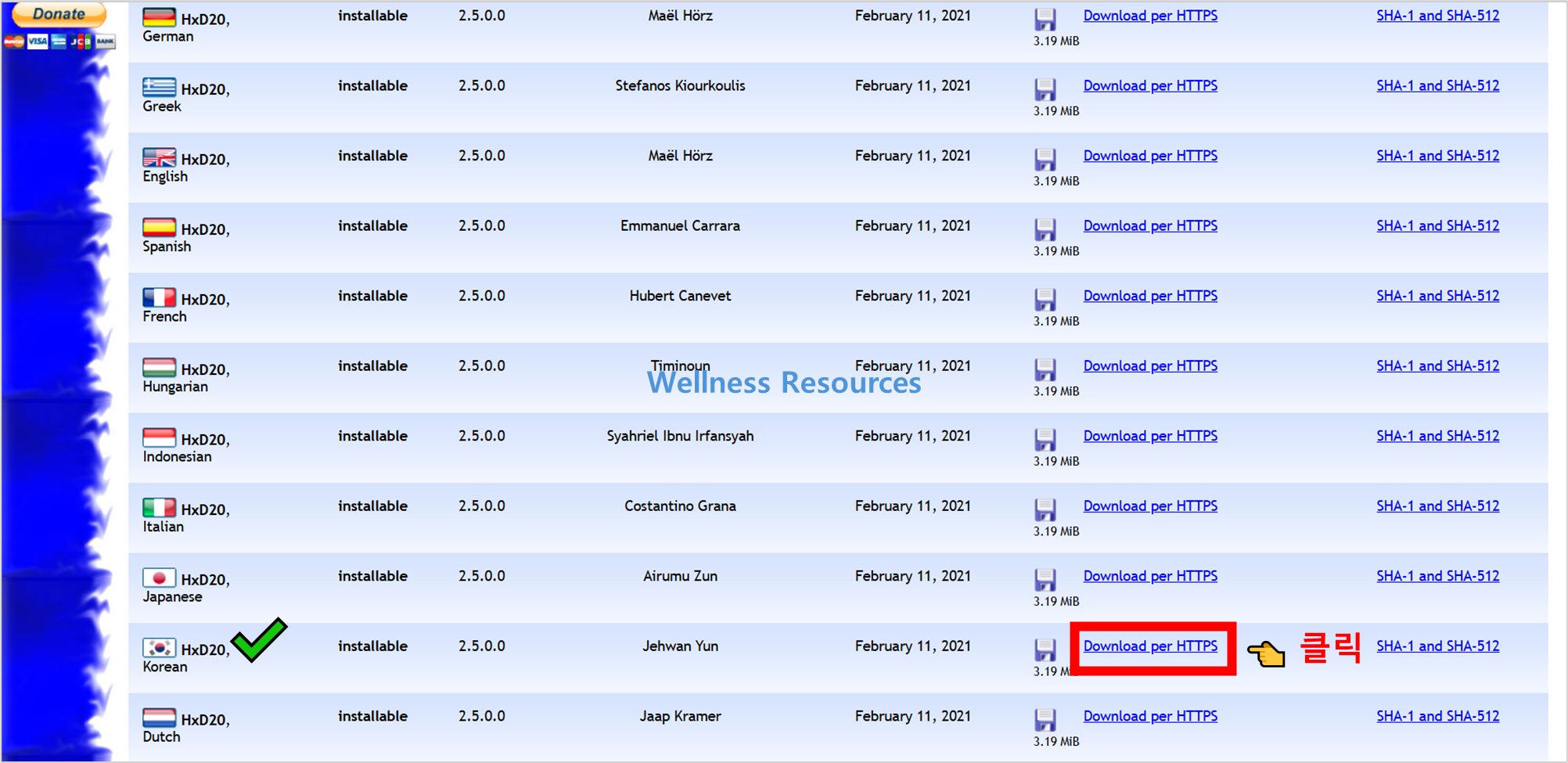Click the floppy disk icon in Hungarian row
Viewport: 1568px width, 763px height.
click(x=1045, y=369)
